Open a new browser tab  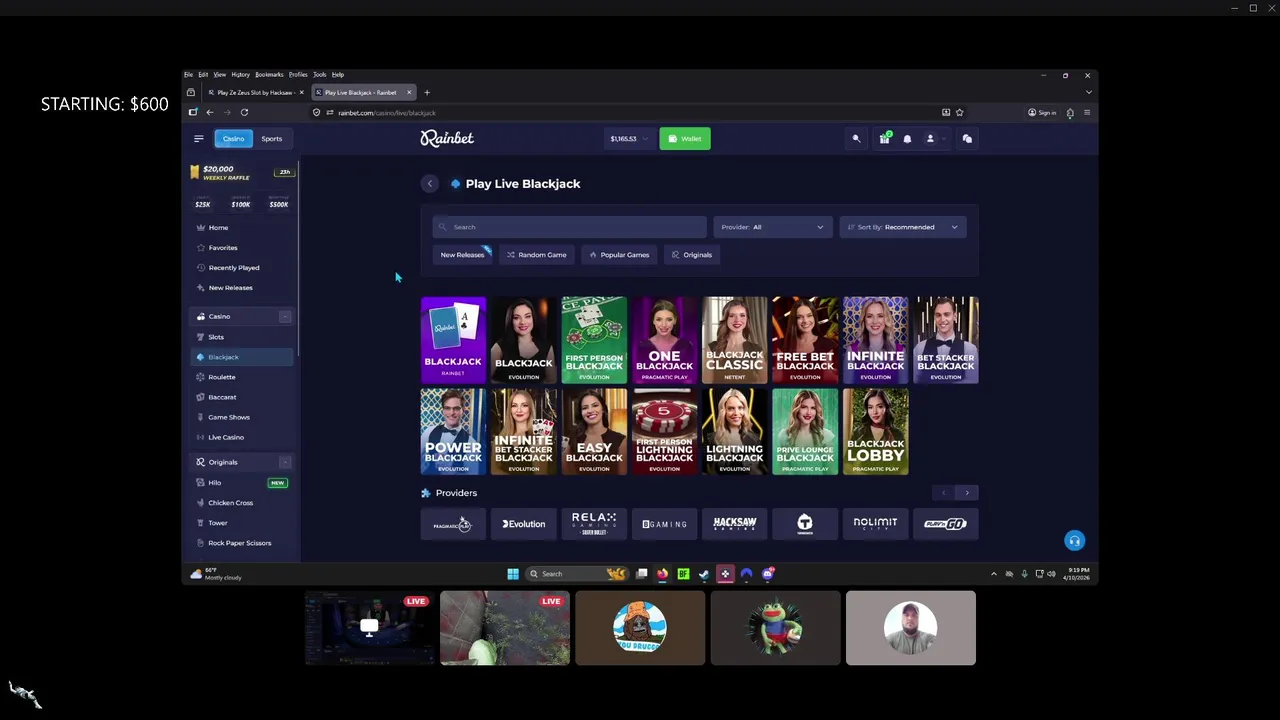click(427, 93)
